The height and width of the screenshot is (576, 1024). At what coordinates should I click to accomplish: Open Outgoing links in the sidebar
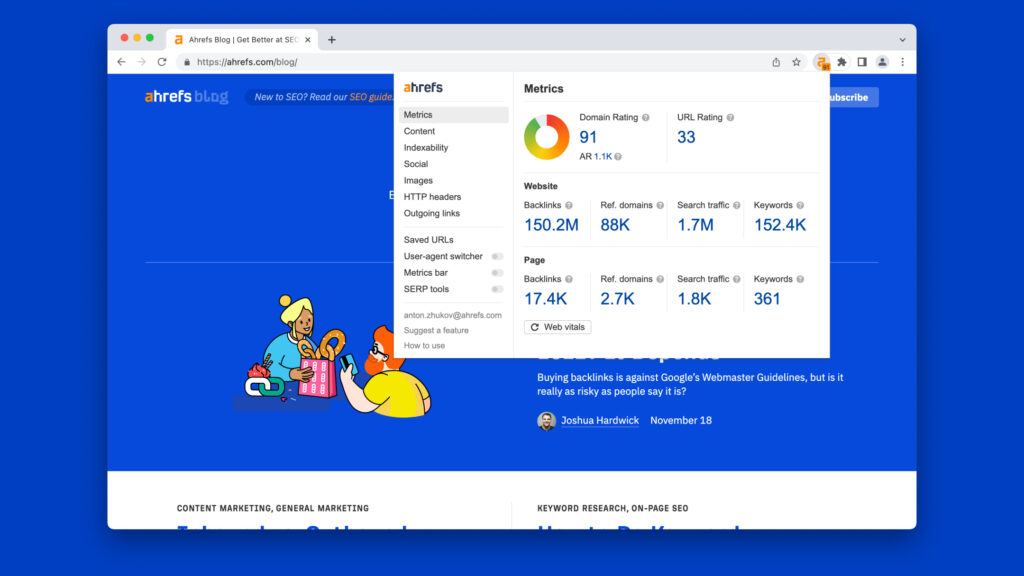[x=432, y=213]
